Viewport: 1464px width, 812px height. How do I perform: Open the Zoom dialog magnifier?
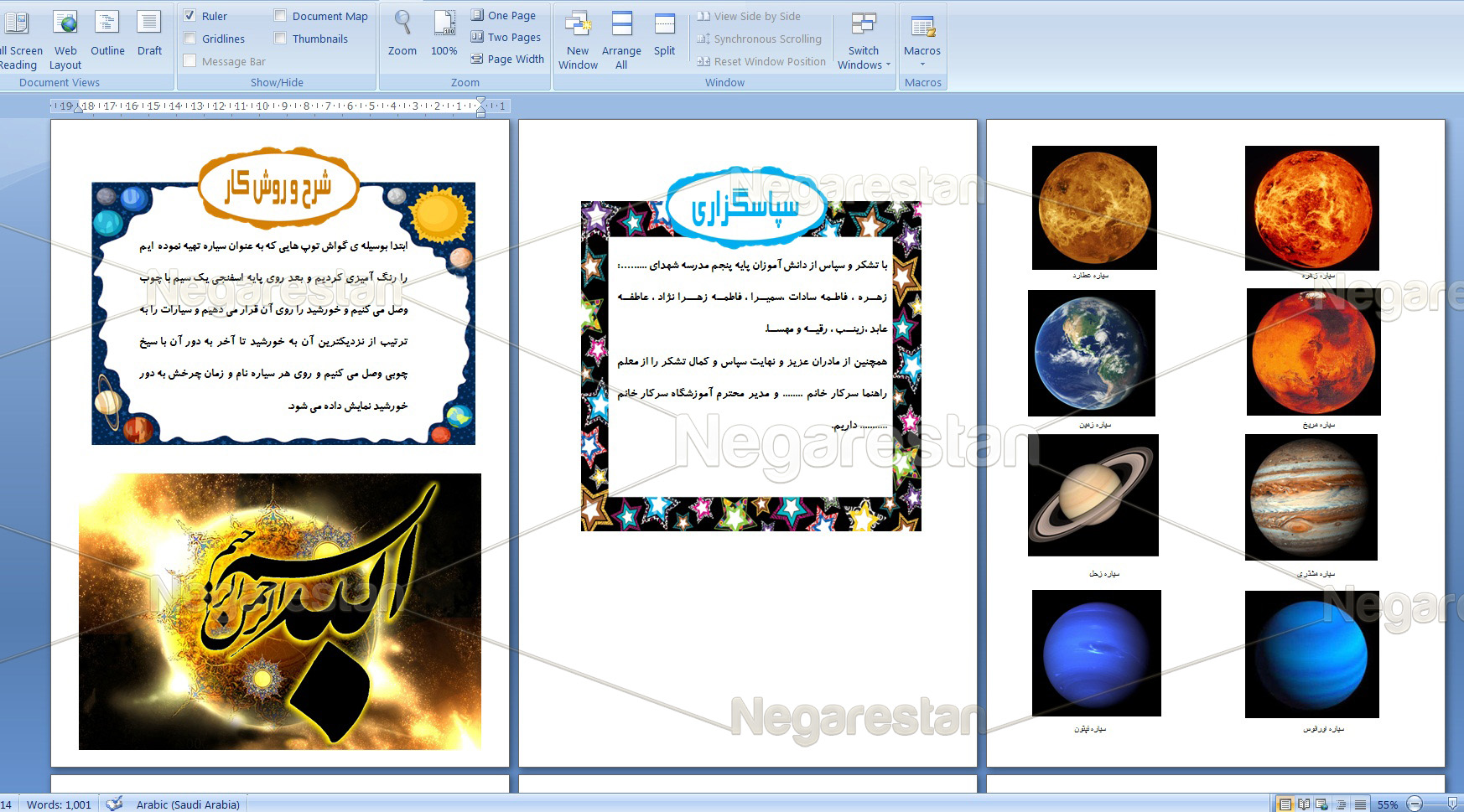402,34
